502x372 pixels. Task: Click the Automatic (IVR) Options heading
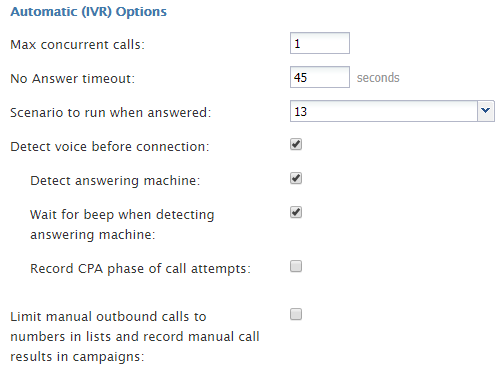88,12
